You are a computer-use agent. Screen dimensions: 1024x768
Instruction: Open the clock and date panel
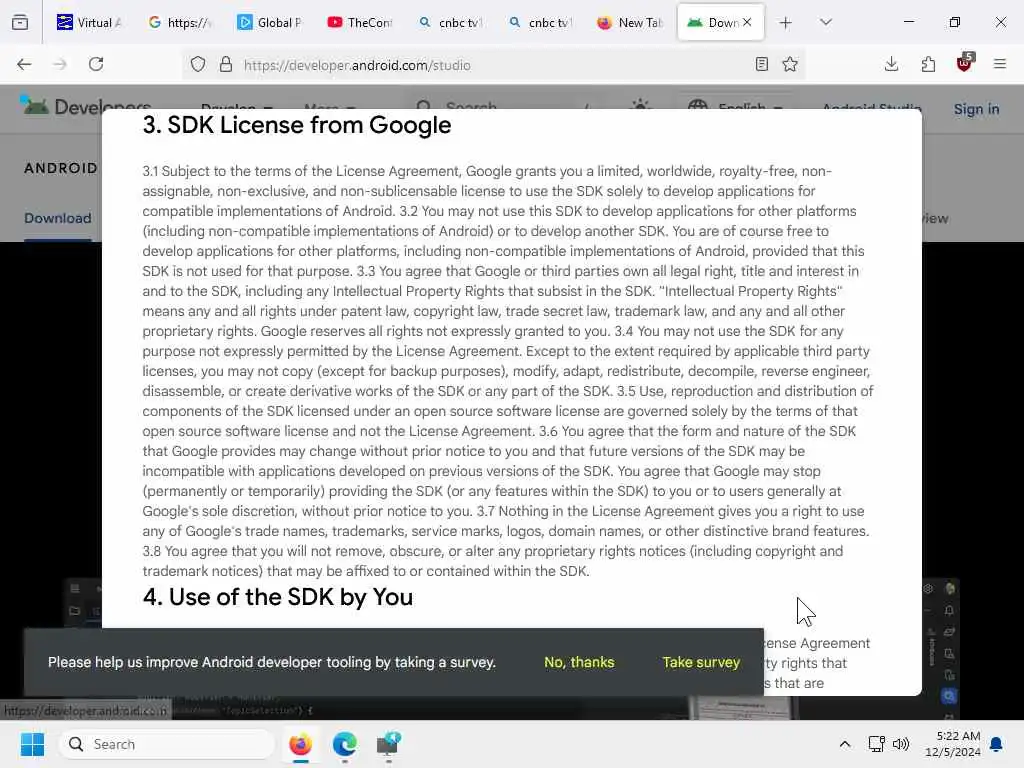coord(953,744)
